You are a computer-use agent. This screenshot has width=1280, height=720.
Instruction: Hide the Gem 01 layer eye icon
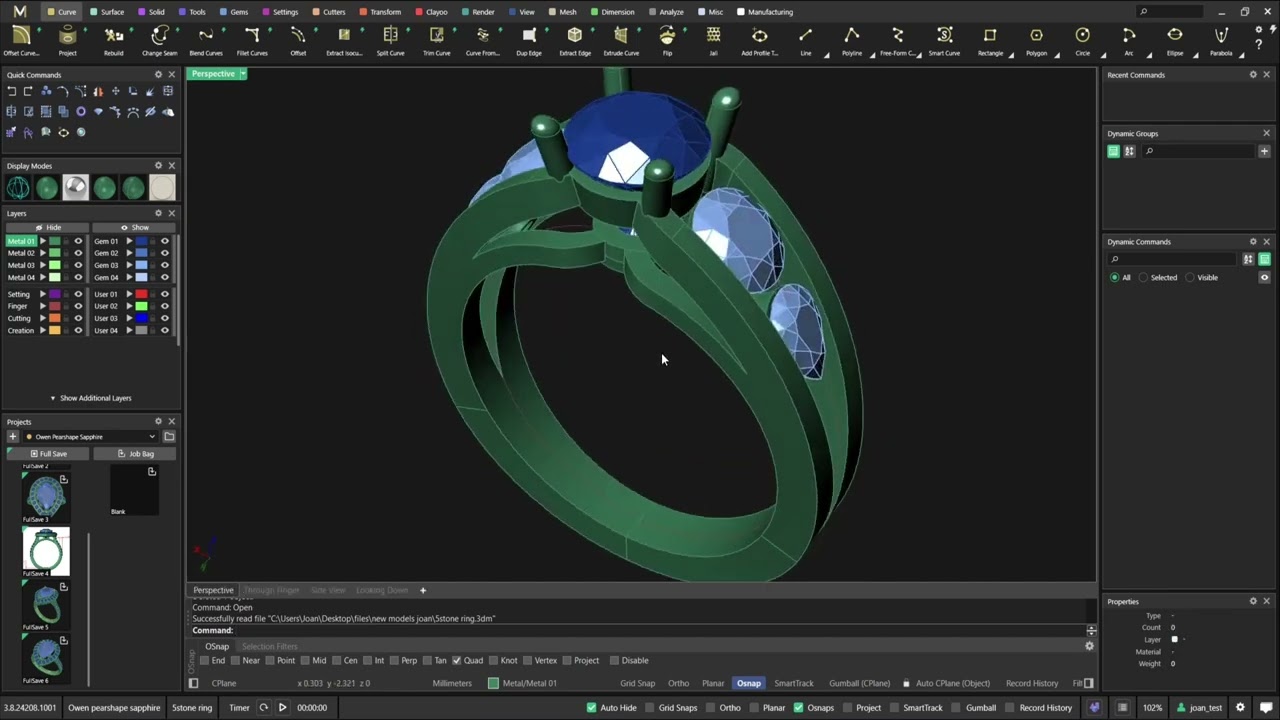(165, 241)
